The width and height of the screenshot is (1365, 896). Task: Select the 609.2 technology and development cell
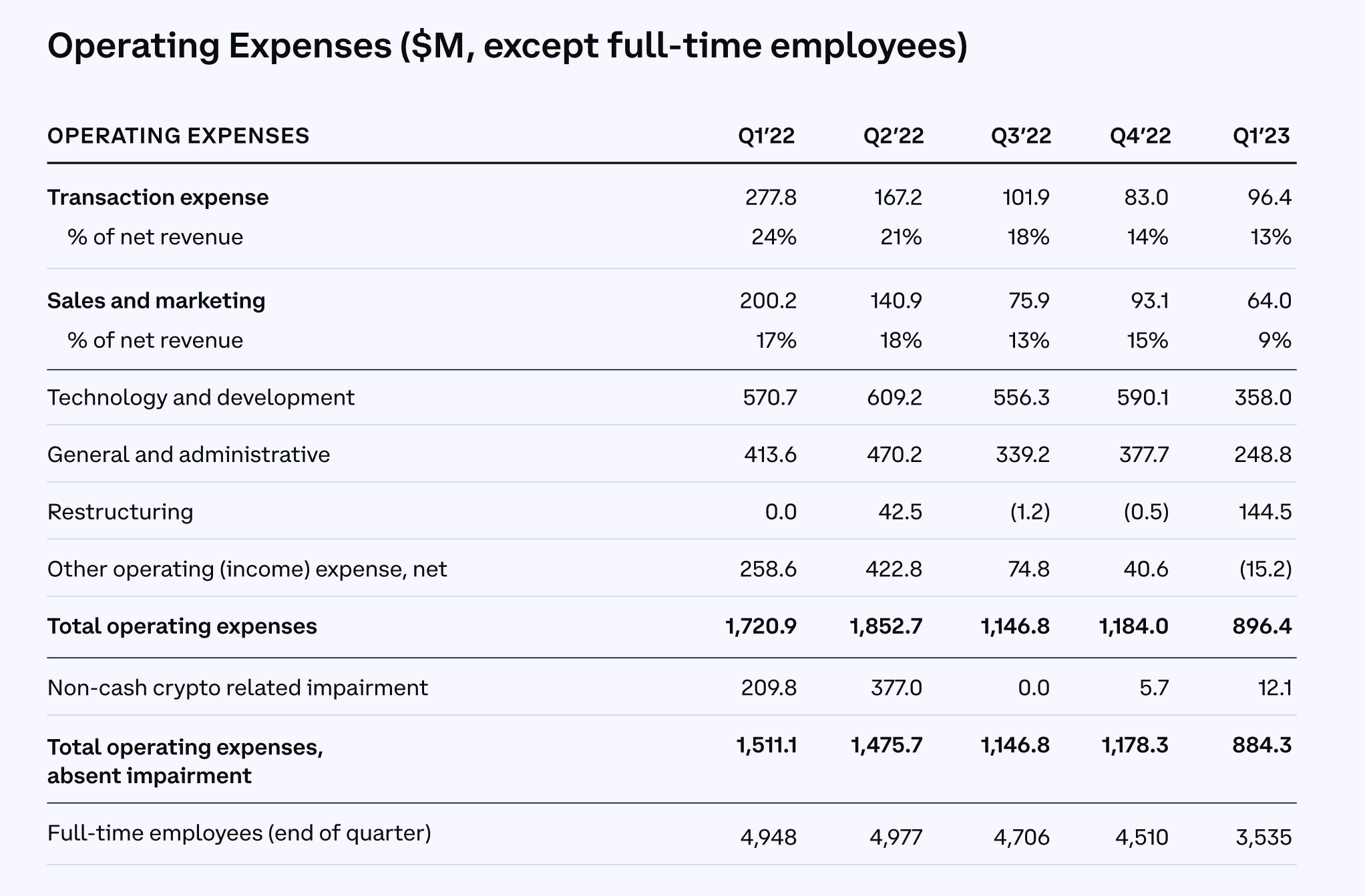coord(894,398)
